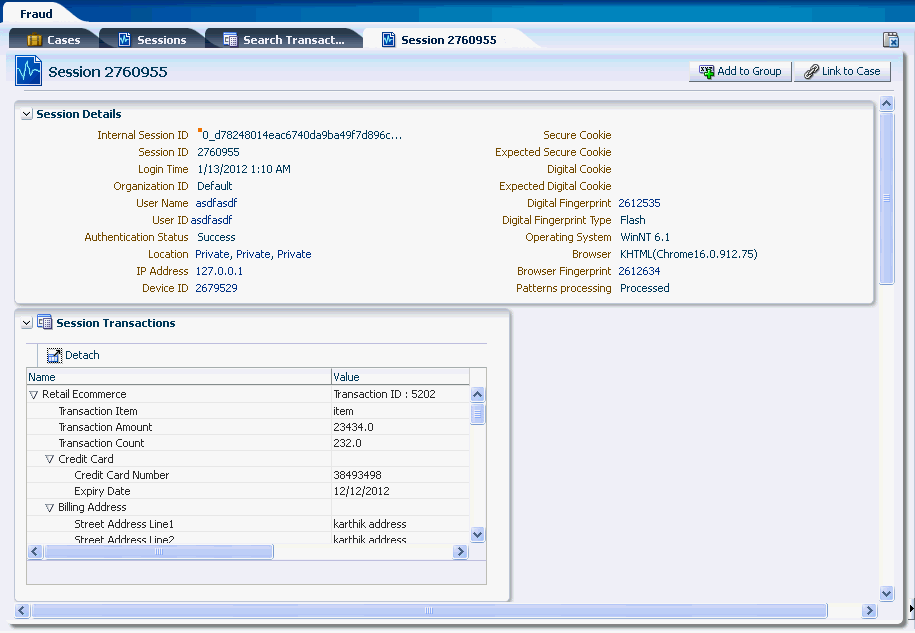This screenshot has height=633, width=915.
Task: Open the asdfasdf User Name link
Action: [216, 203]
